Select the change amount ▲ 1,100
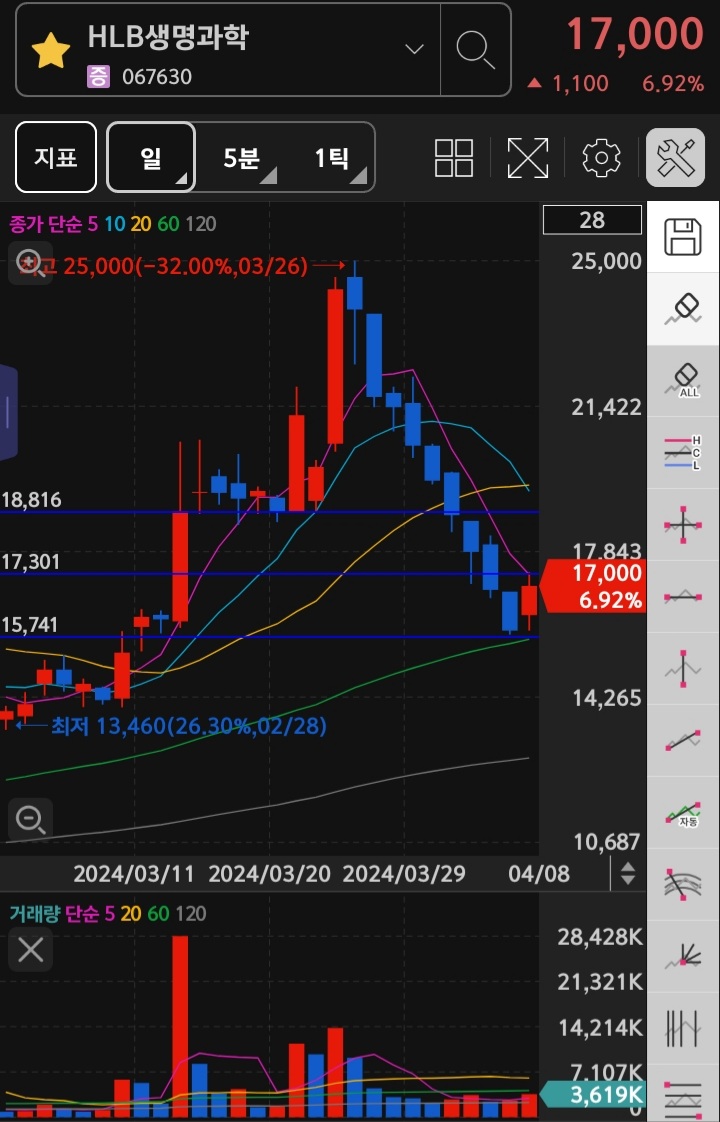 click(568, 84)
